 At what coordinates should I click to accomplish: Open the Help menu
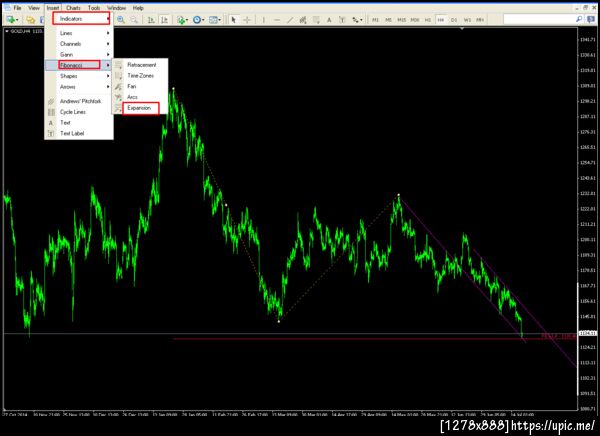pos(138,8)
